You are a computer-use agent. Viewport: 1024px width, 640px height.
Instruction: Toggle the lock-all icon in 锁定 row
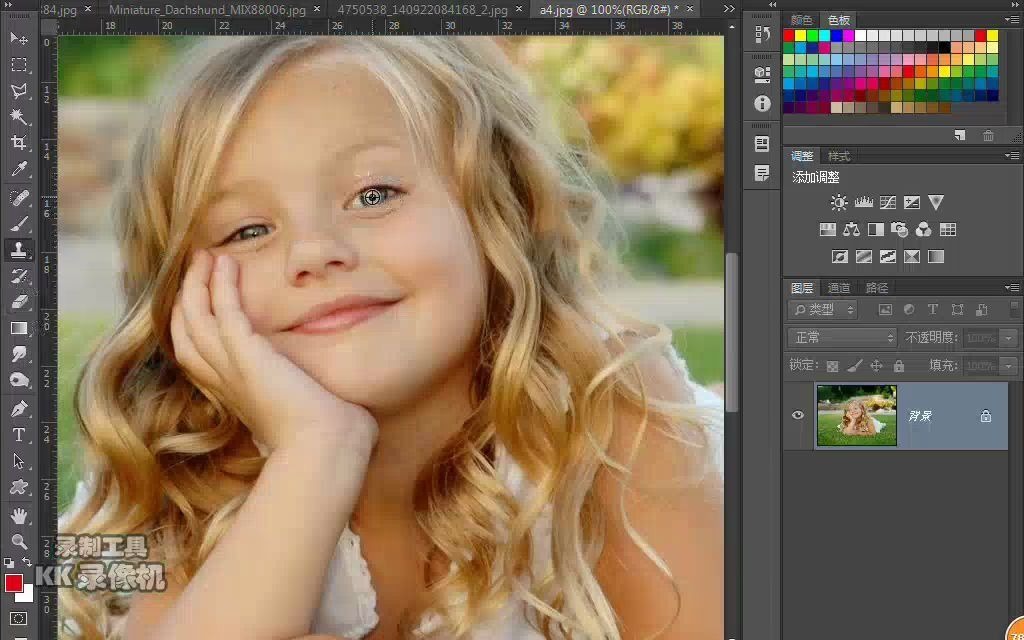(x=897, y=365)
